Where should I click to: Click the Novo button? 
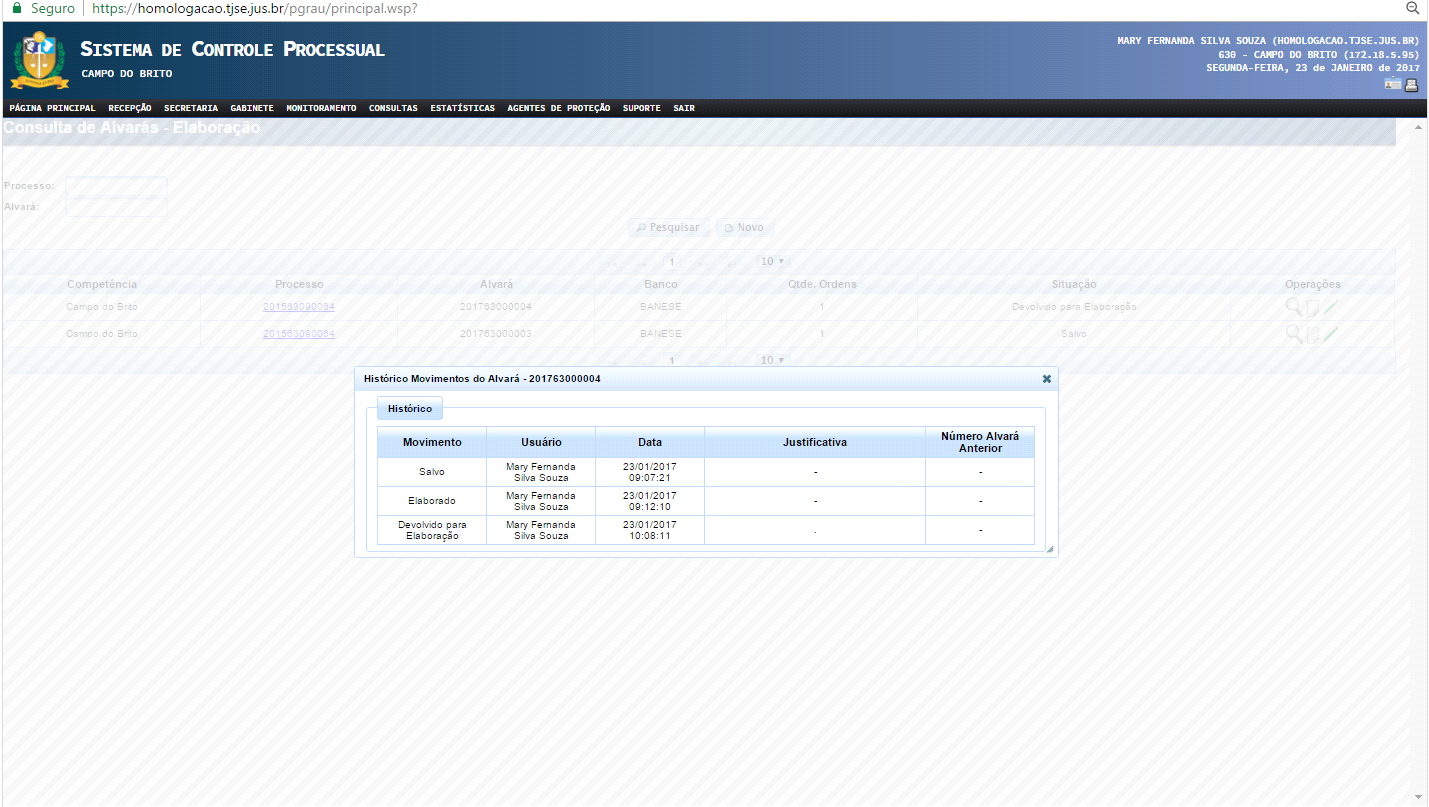pos(744,228)
